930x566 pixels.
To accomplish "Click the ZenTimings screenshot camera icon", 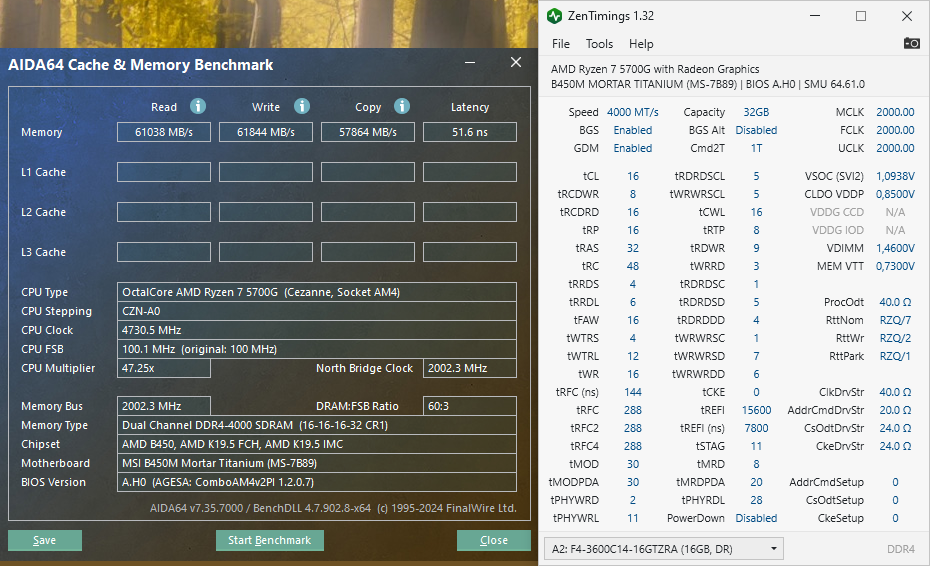I will [912, 43].
